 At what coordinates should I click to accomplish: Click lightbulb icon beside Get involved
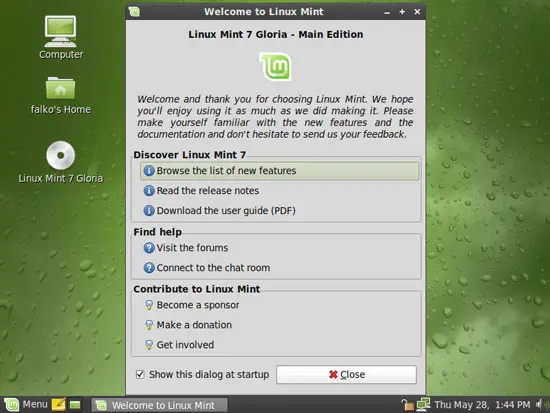pos(149,345)
